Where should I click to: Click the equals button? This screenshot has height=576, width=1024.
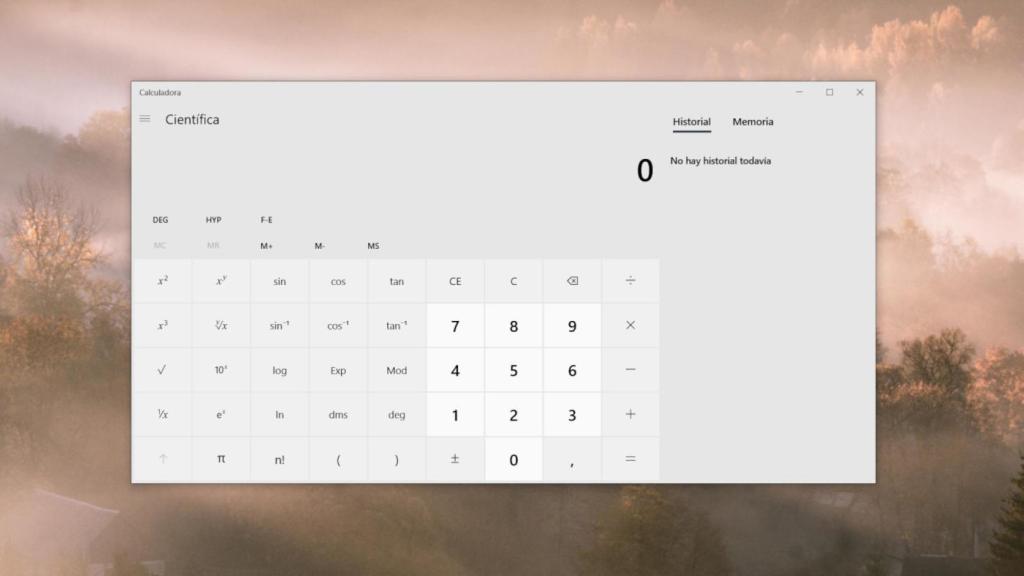click(630, 459)
